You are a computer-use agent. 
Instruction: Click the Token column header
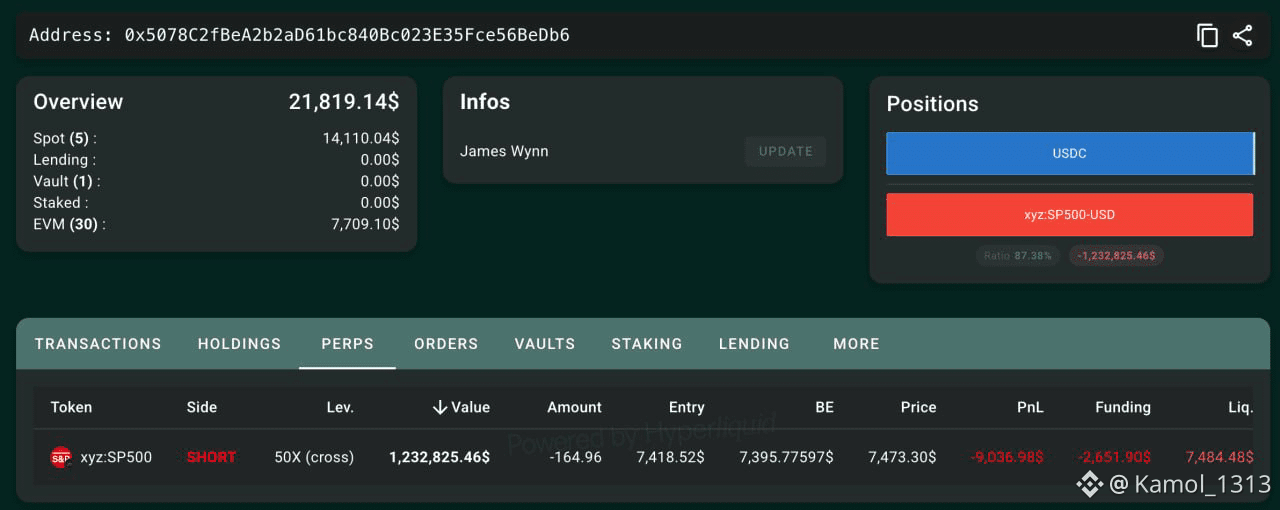71,407
